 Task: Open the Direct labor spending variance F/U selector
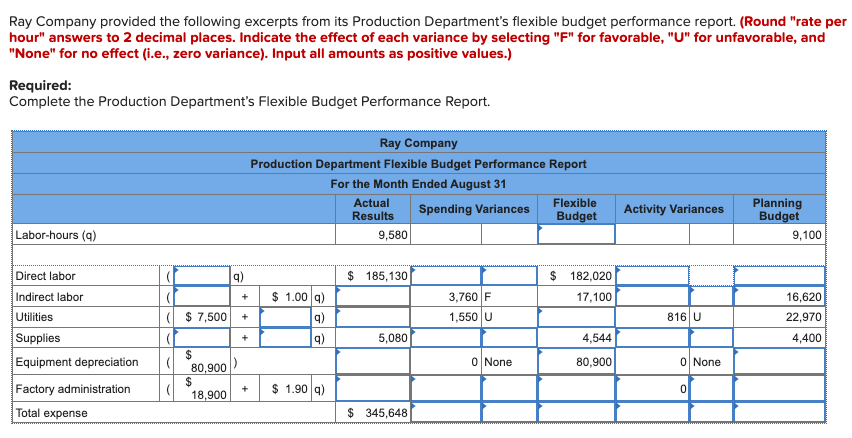[x=509, y=276]
